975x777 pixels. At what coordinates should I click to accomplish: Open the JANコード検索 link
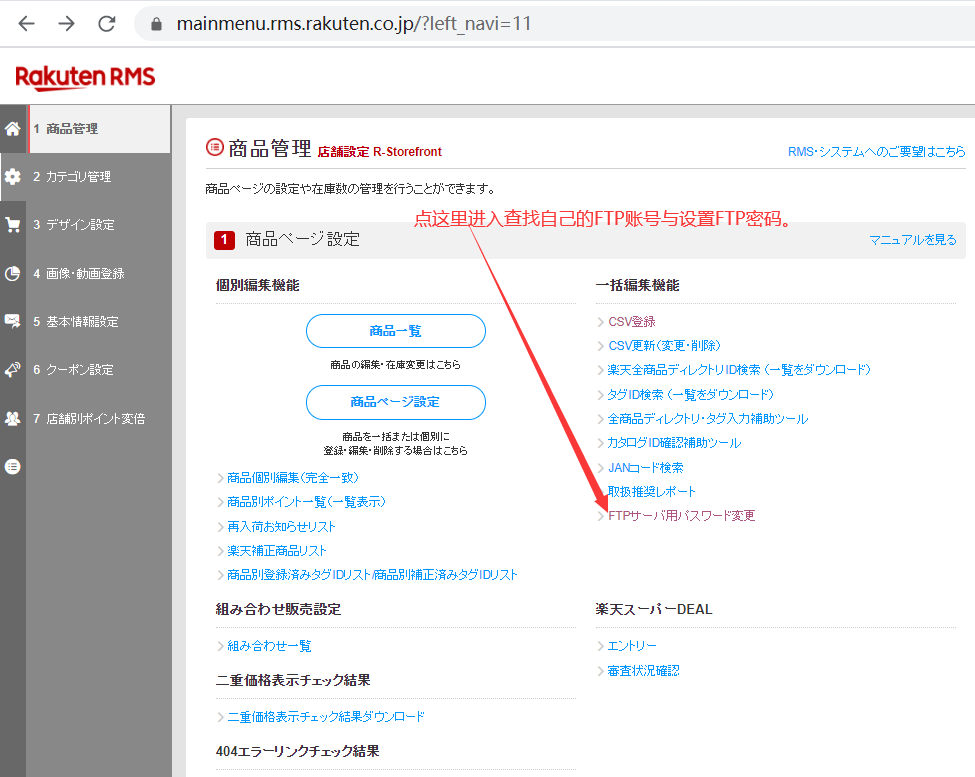click(x=645, y=467)
